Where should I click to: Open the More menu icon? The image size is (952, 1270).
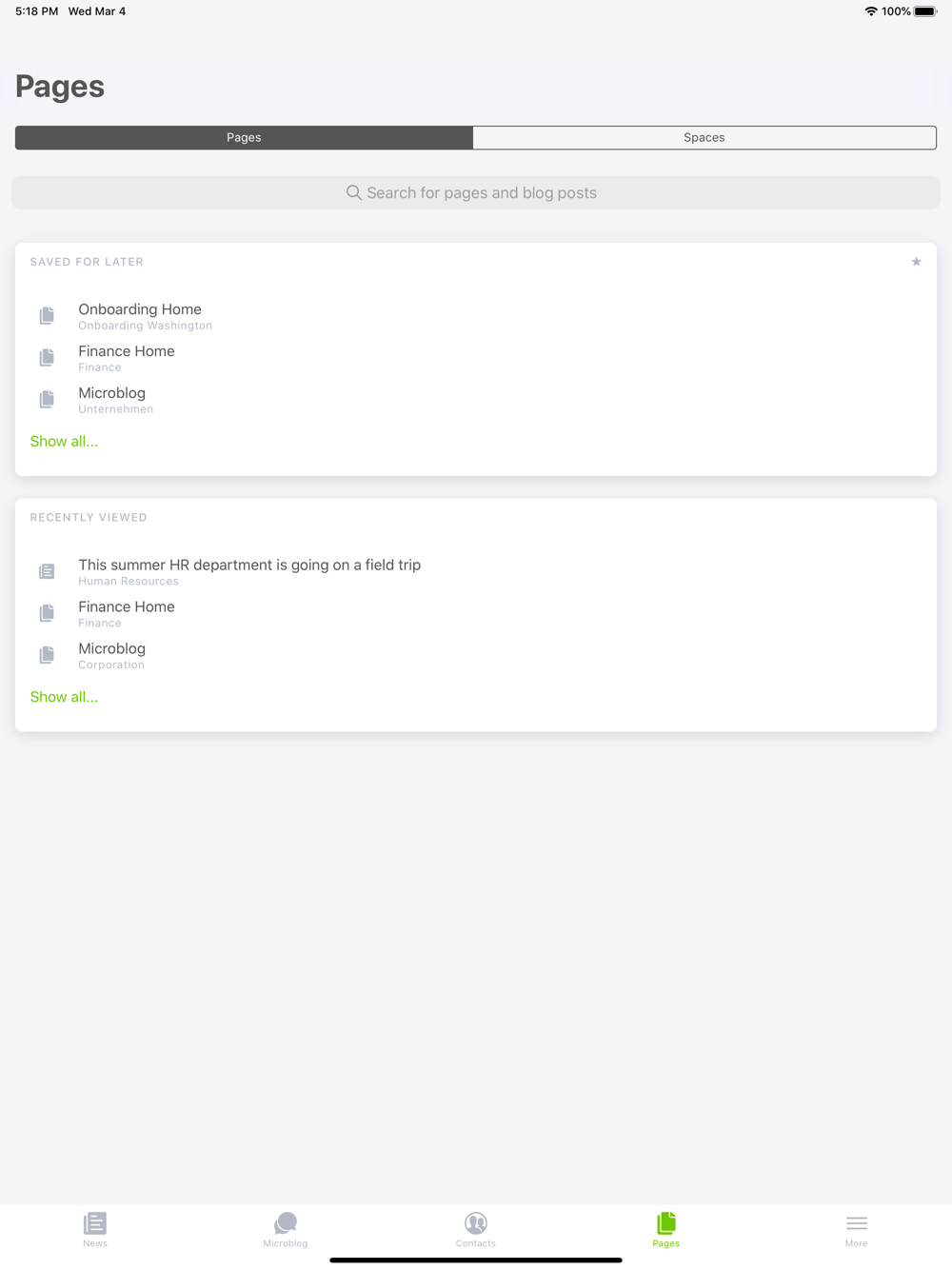[x=857, y=1223]
